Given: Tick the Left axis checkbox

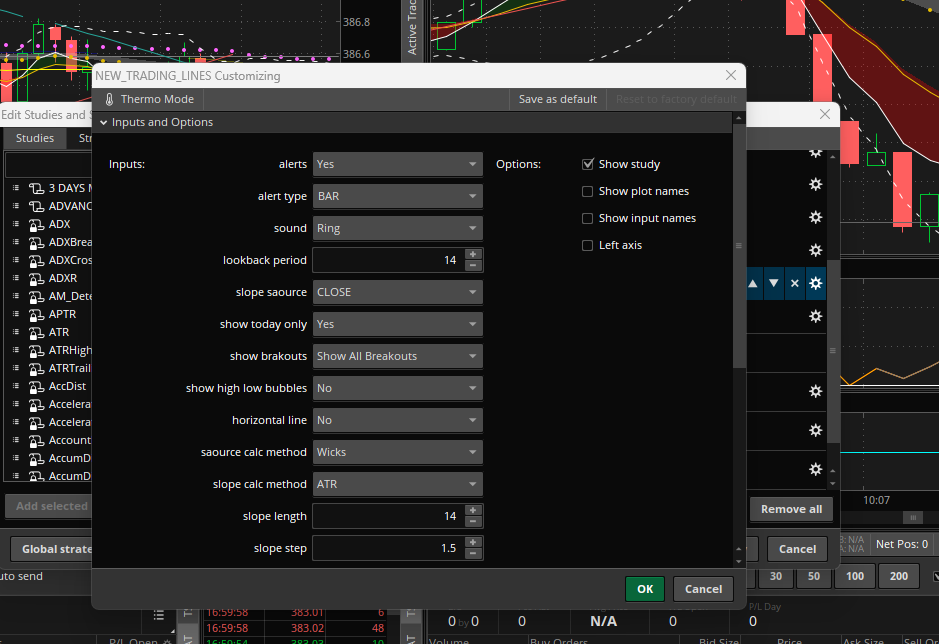Looking at the screenshot, I should (x=588, y=245).
